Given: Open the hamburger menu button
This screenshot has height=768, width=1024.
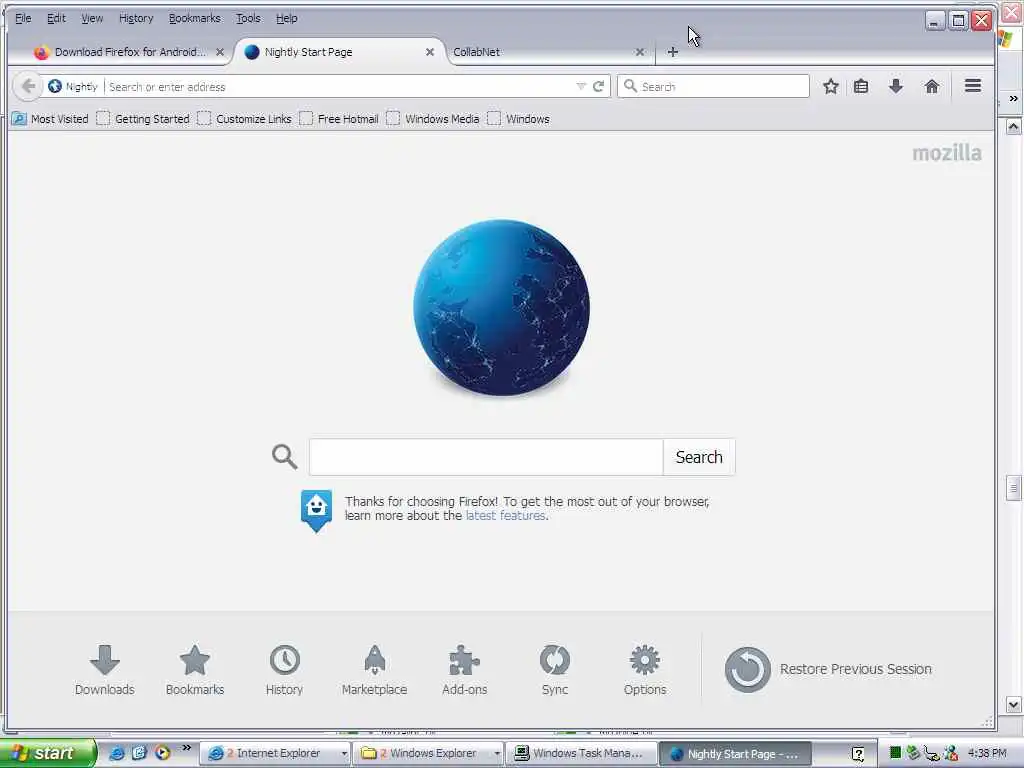Looking at the screenshot, I should pyautogui.click(x=973, y=86).
